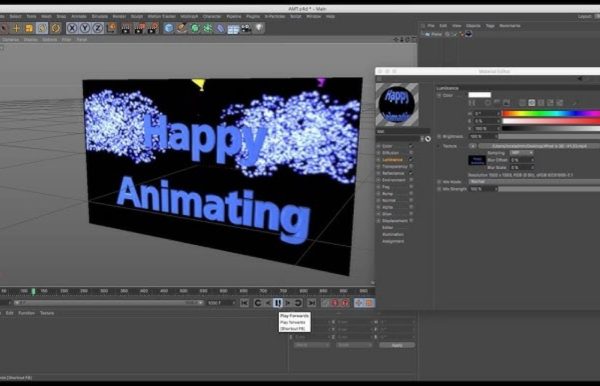The image size is (600, 386).
Task: Expand the Texture arrow button options
Action: coord(473,146)
